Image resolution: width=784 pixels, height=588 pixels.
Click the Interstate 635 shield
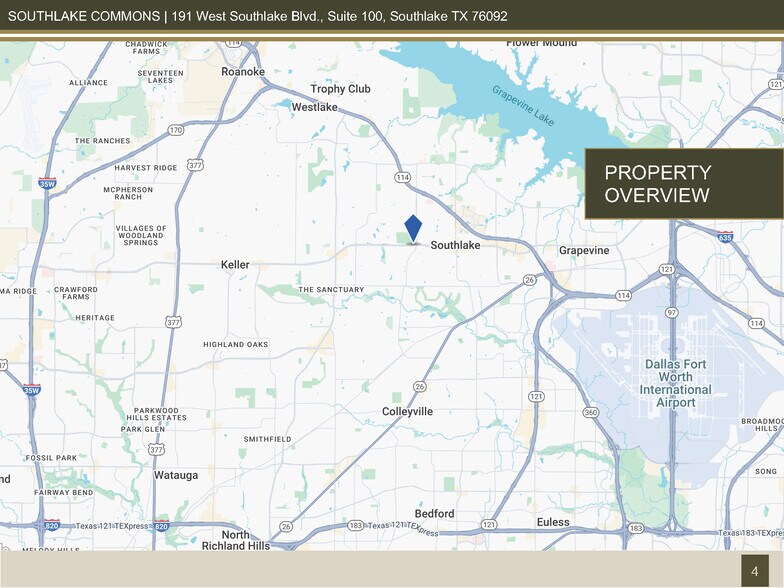tap(725, 237)
